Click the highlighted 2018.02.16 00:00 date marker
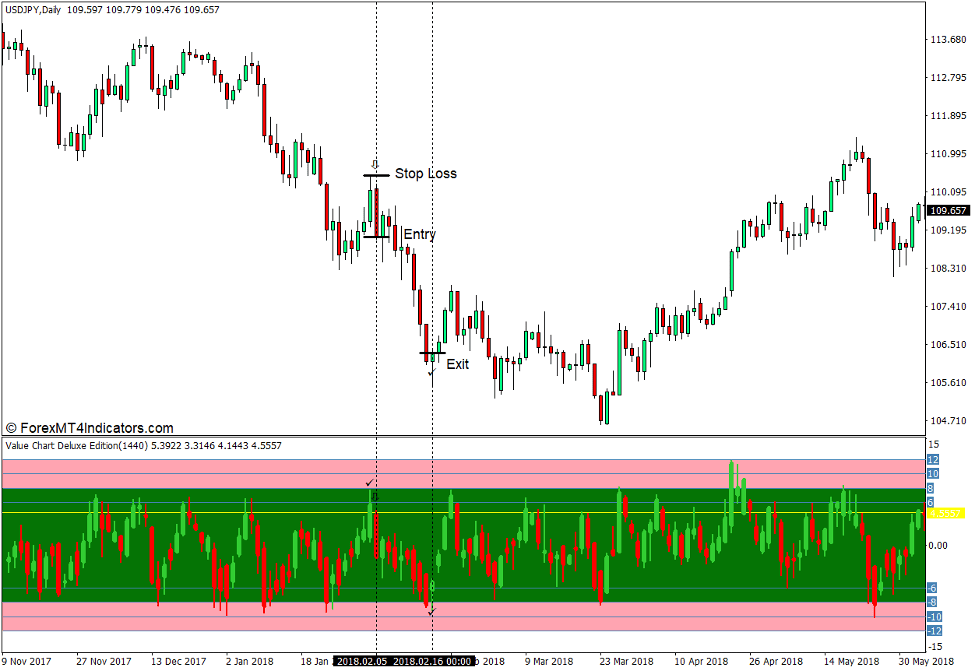Viewport: 977px width, 672px height. (430, 661)
